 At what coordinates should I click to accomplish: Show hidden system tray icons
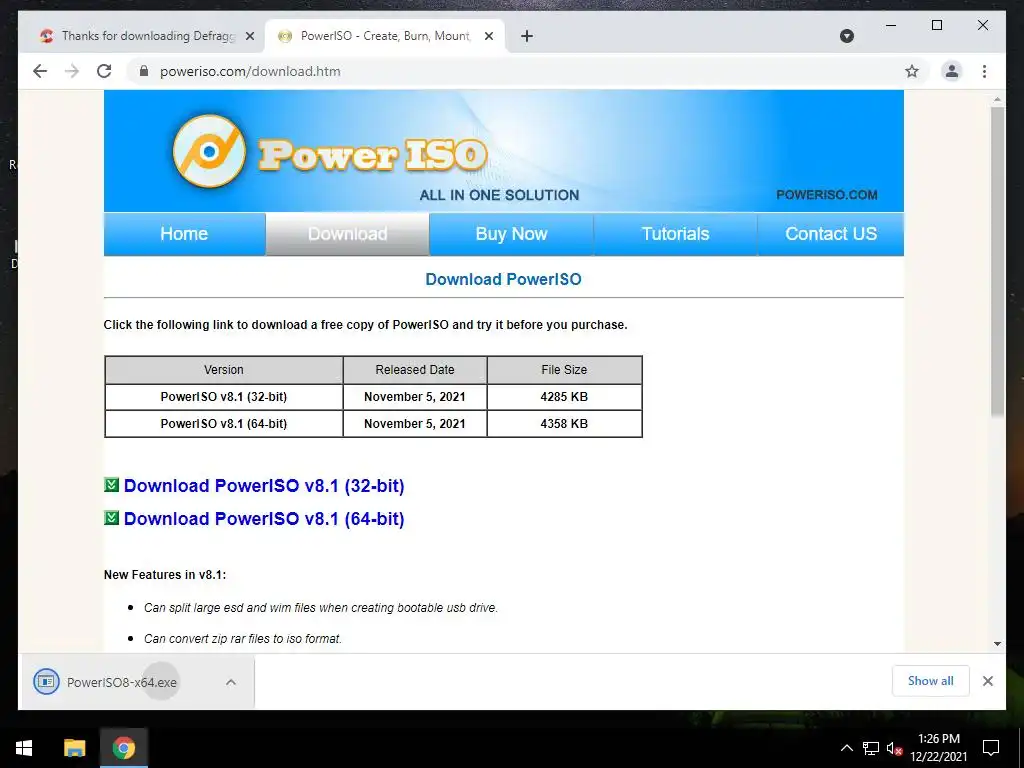tap(846, 748)
